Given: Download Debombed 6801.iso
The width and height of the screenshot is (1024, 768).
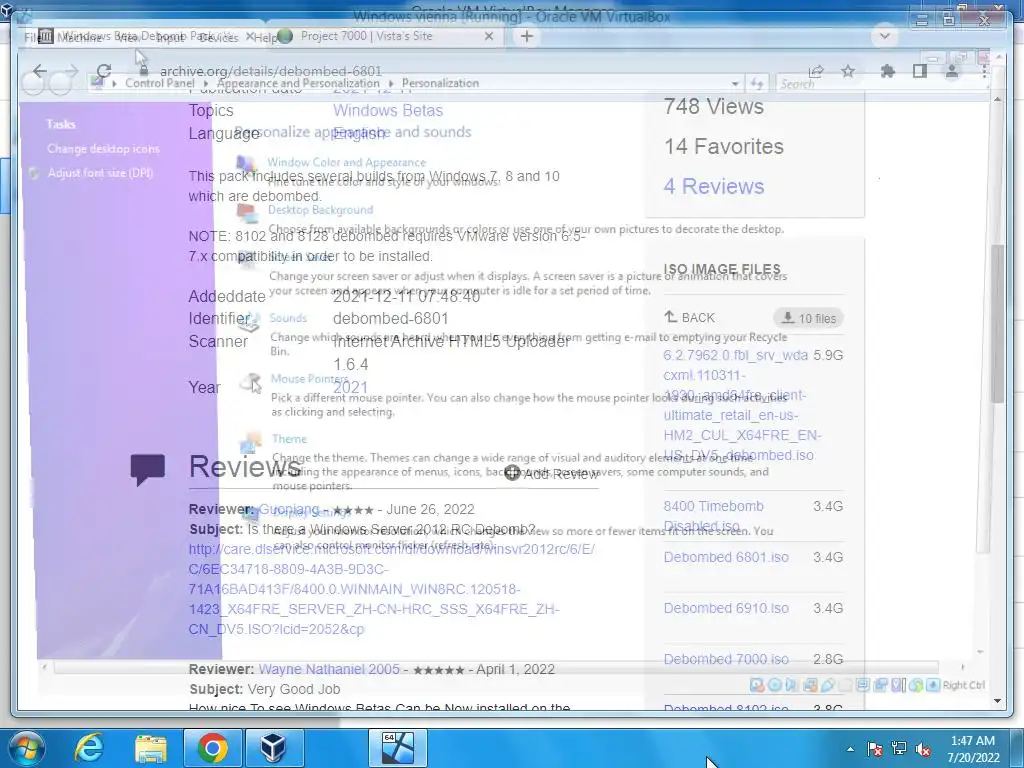Looking at the screenshot, I should 726,557.
